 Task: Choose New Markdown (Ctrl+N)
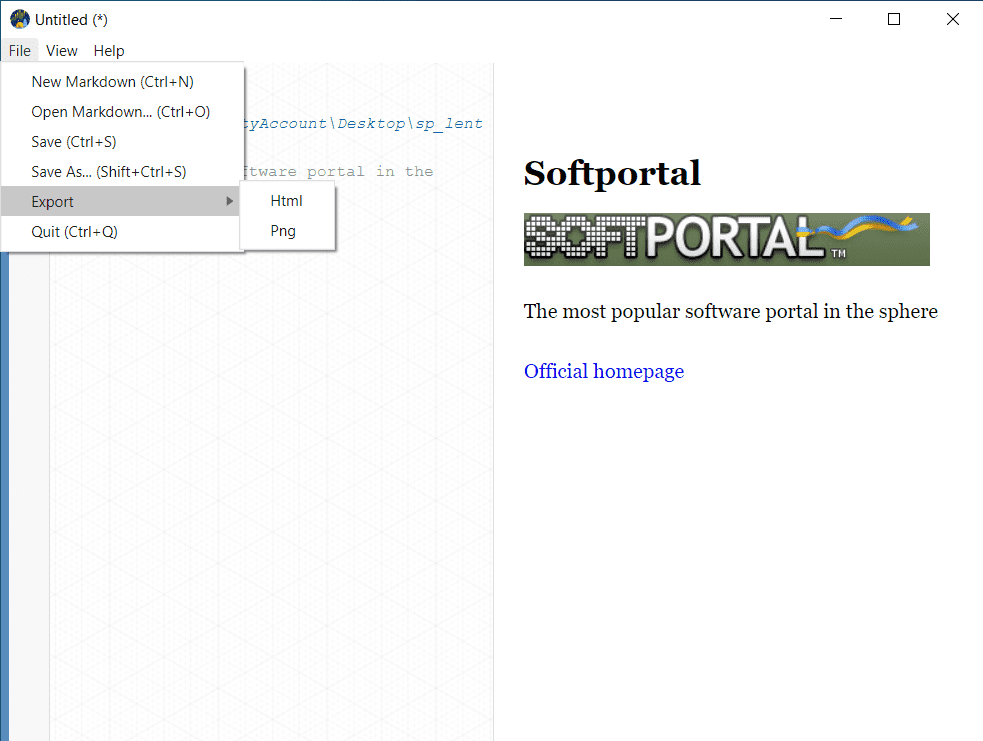click(x=122, y=81)
